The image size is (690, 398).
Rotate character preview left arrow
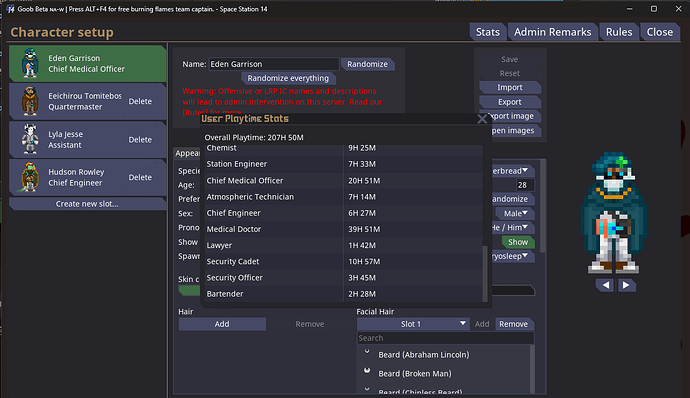pos(606,285)
